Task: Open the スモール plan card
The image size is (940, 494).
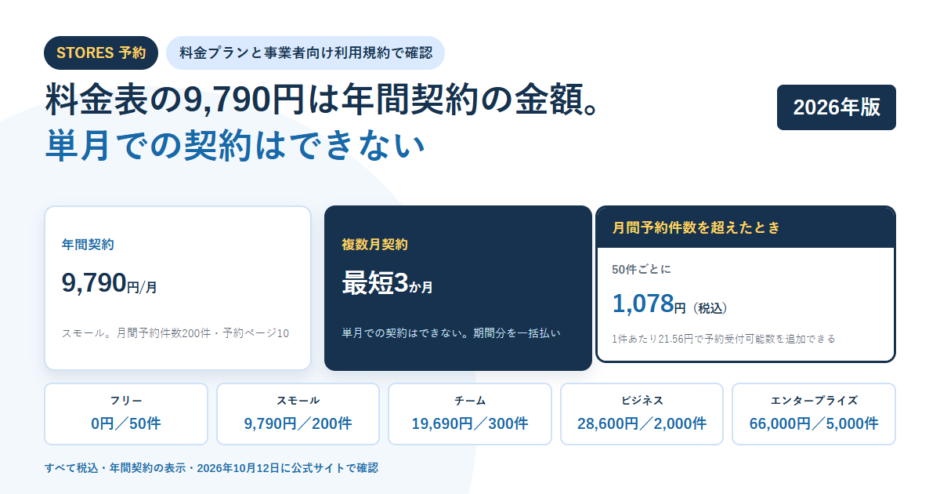Action: pos(298,414)
